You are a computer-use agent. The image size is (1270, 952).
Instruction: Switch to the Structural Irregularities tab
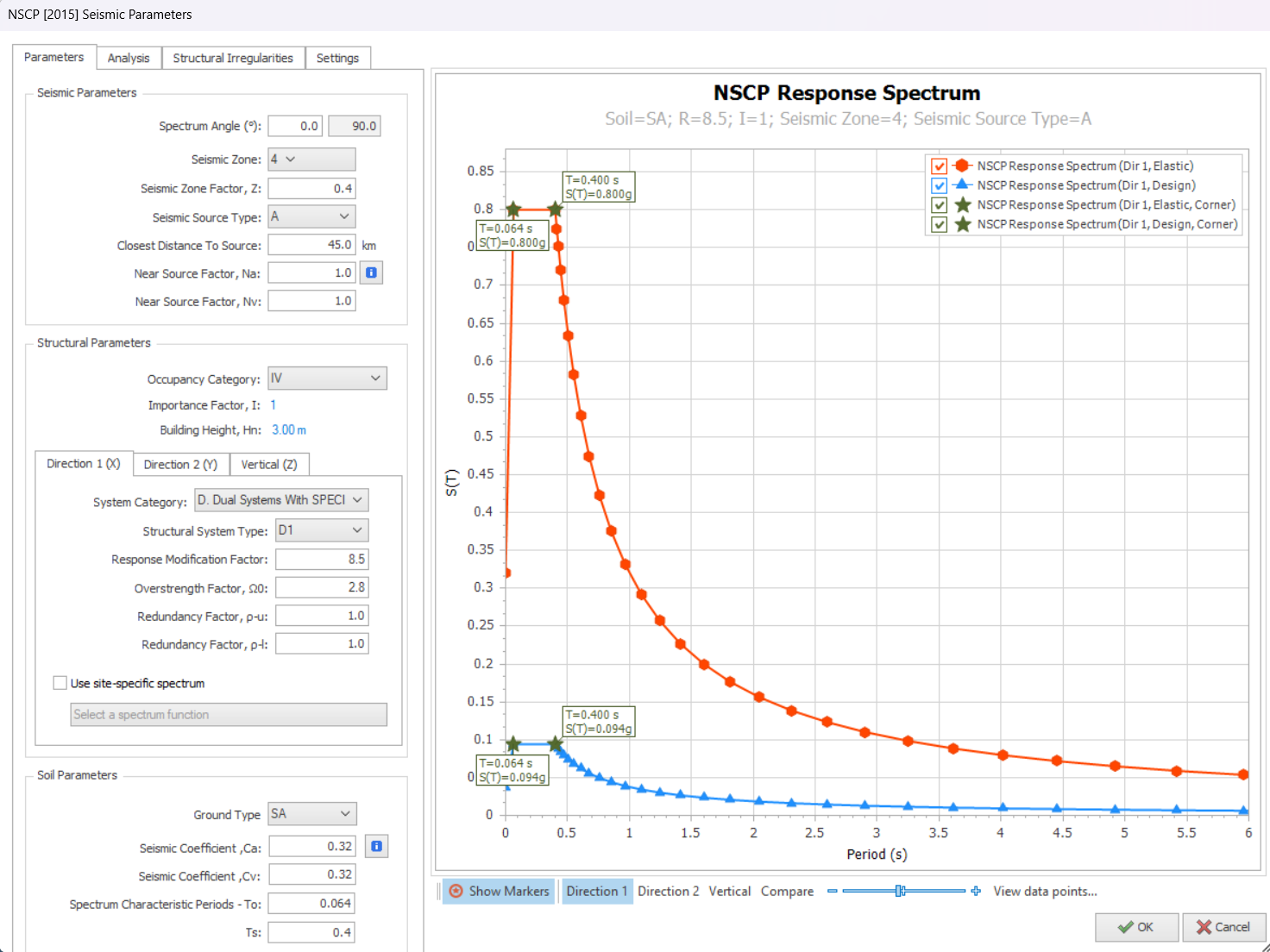[233, 58]
